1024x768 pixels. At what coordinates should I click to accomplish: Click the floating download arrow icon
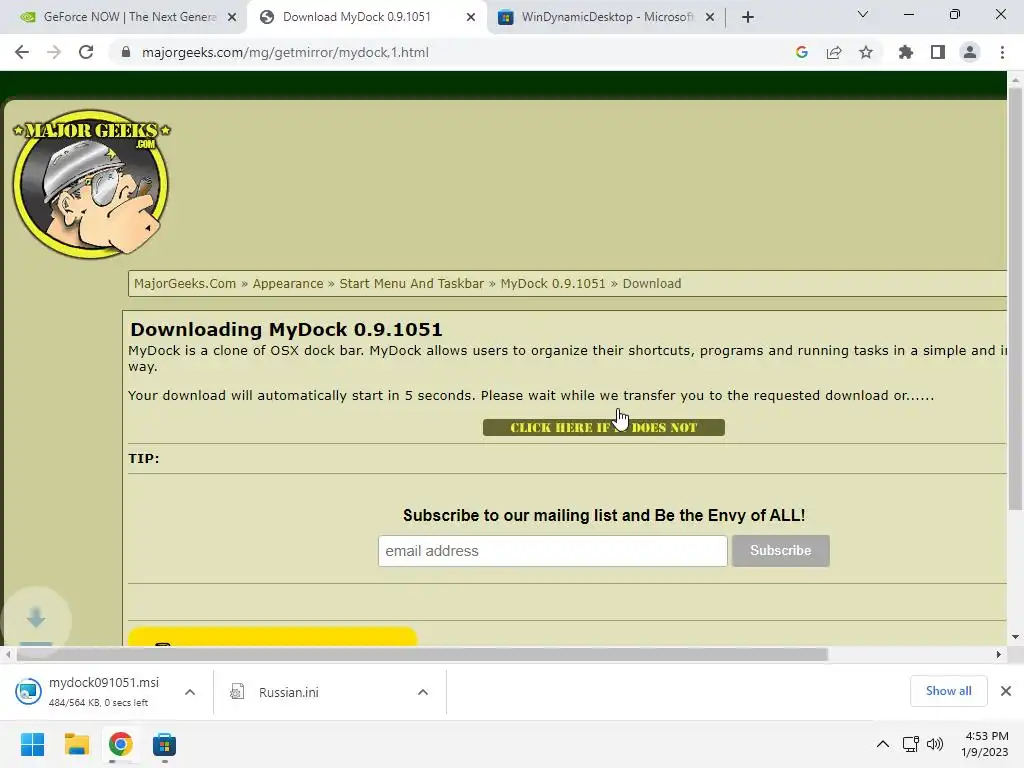click(36, 618)
